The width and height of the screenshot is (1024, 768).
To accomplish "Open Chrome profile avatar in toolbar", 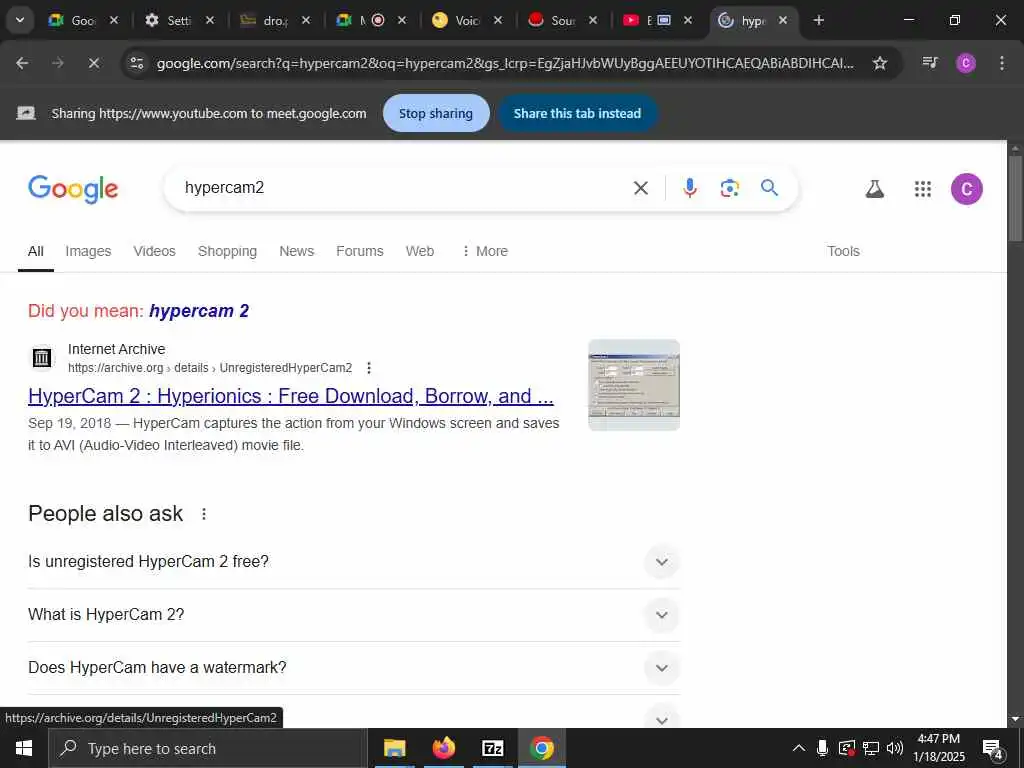I will click(x=966, y=63).
